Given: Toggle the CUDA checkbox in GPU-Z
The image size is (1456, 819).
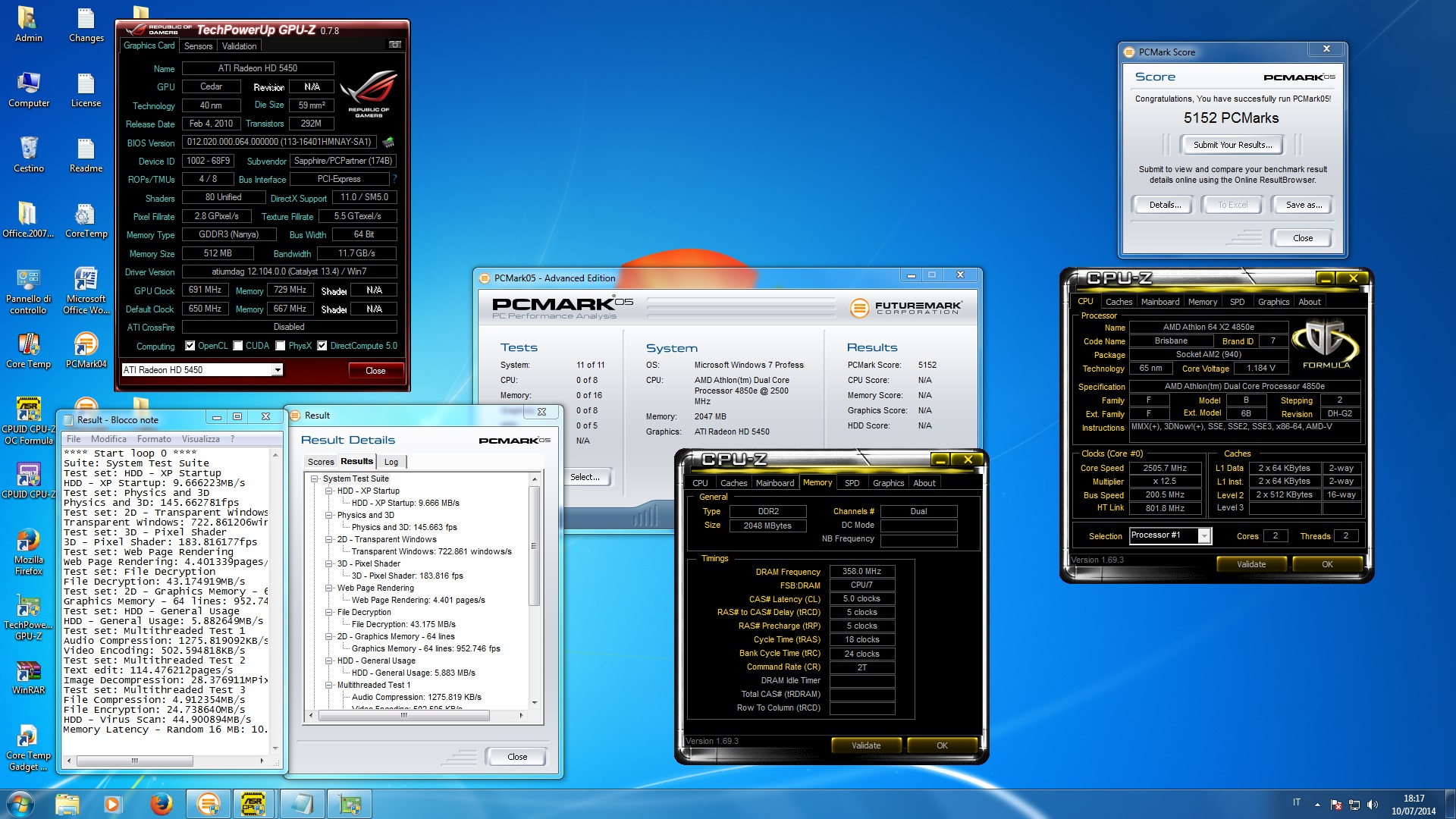Looking at the screenshot, I should click(238, 346).
